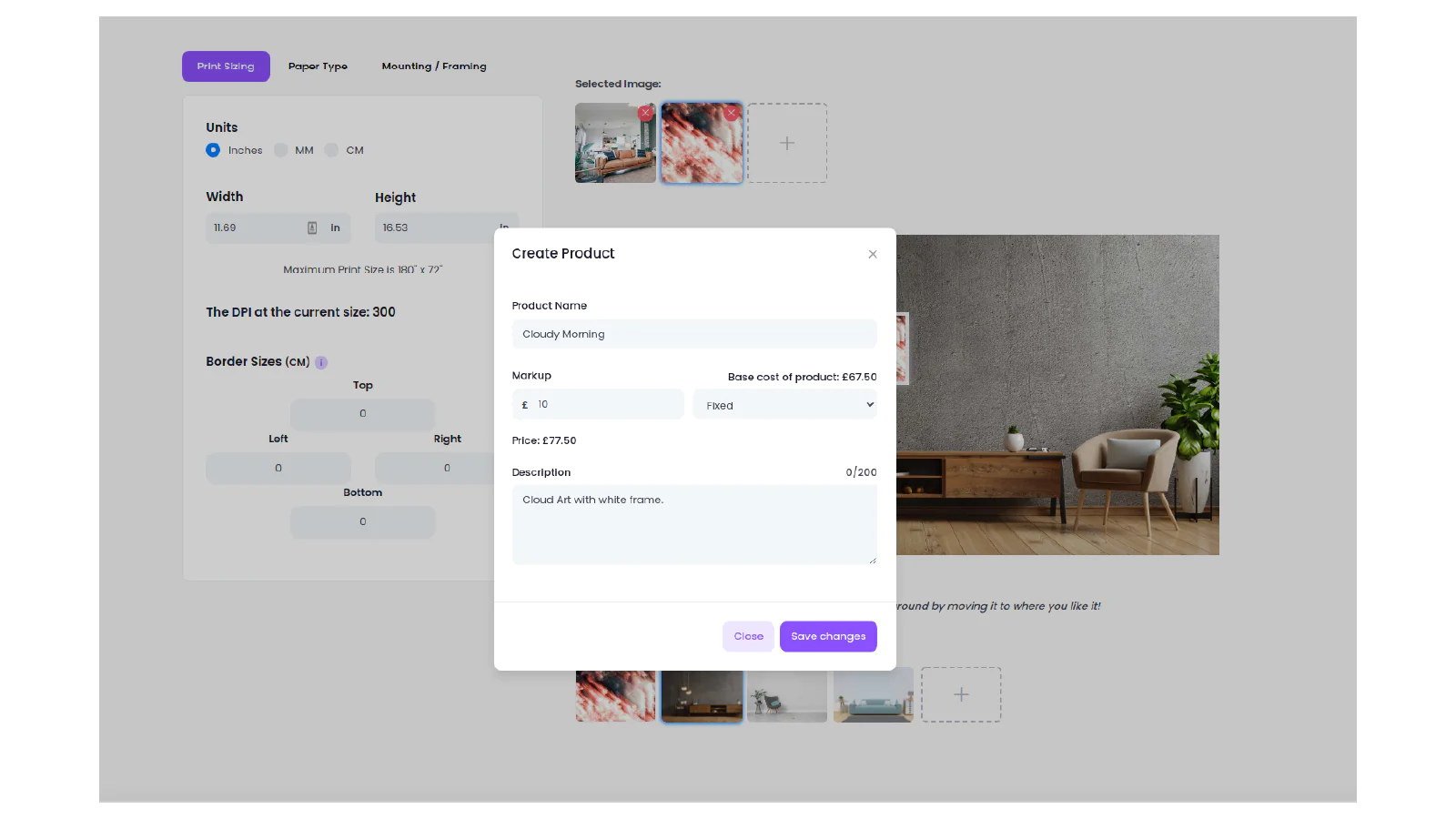Open the Border Sizes info tooltip icon
The width and height of the screenshot is (1456, 819).
click(321, 362)
